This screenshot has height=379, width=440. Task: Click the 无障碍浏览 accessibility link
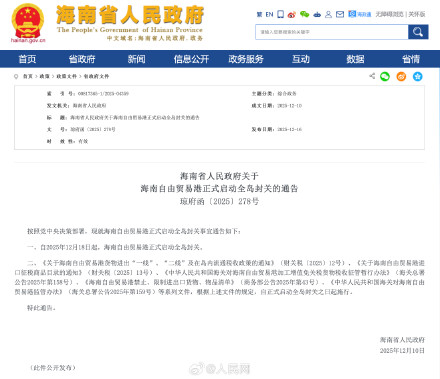tap(389, 14)
